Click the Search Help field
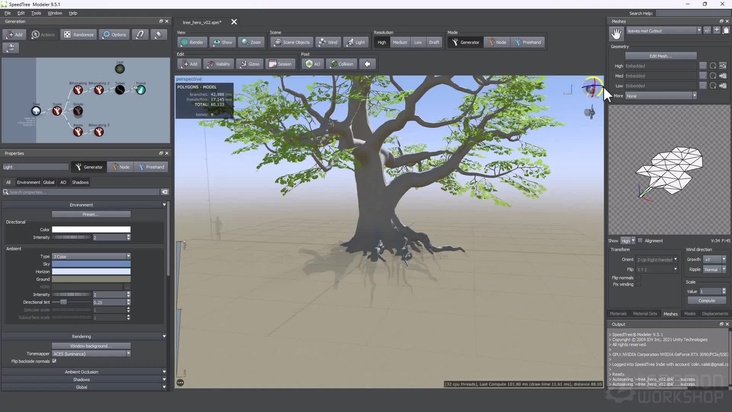 pos(693,13)
